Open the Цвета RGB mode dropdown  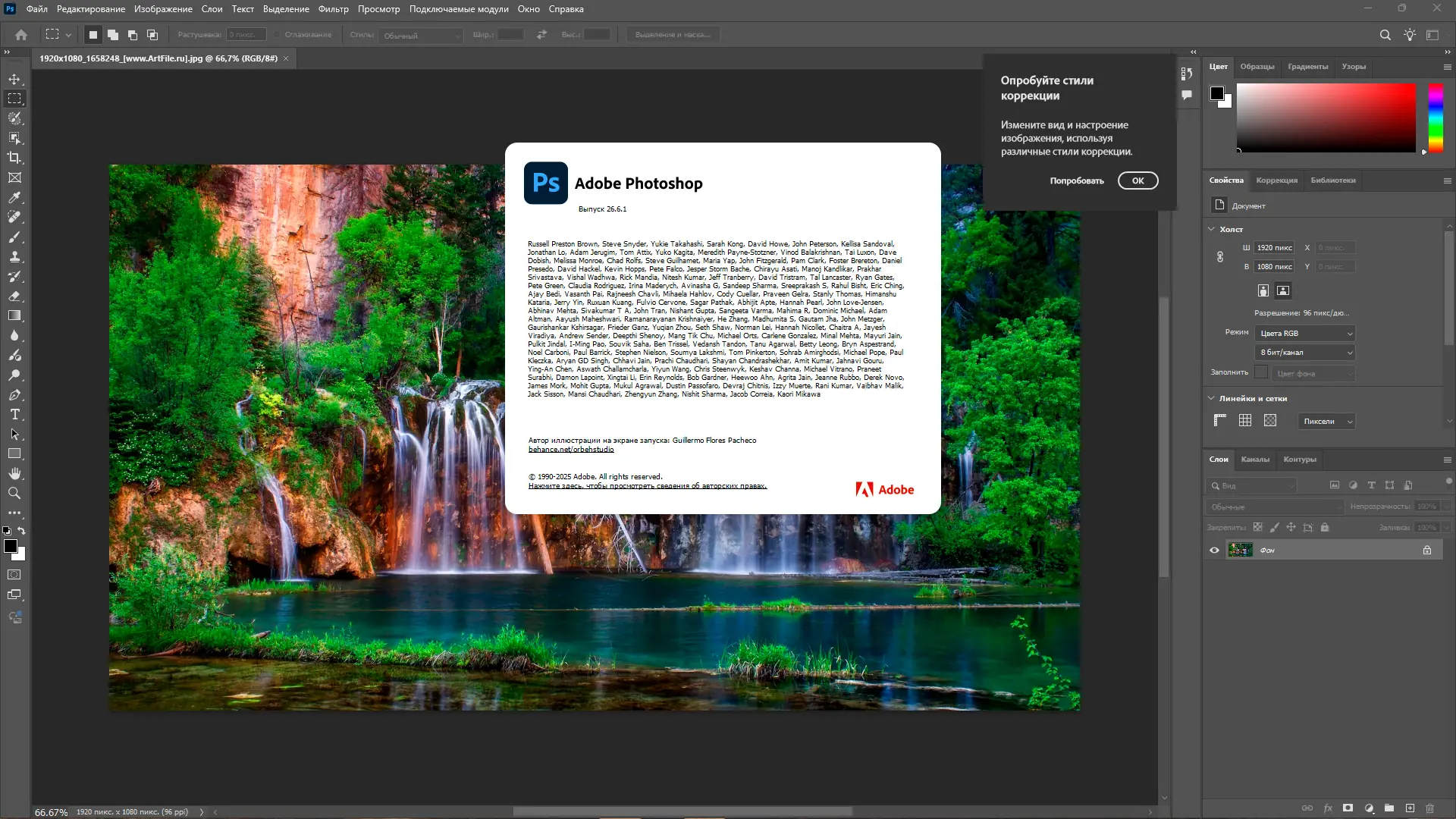1305,333
